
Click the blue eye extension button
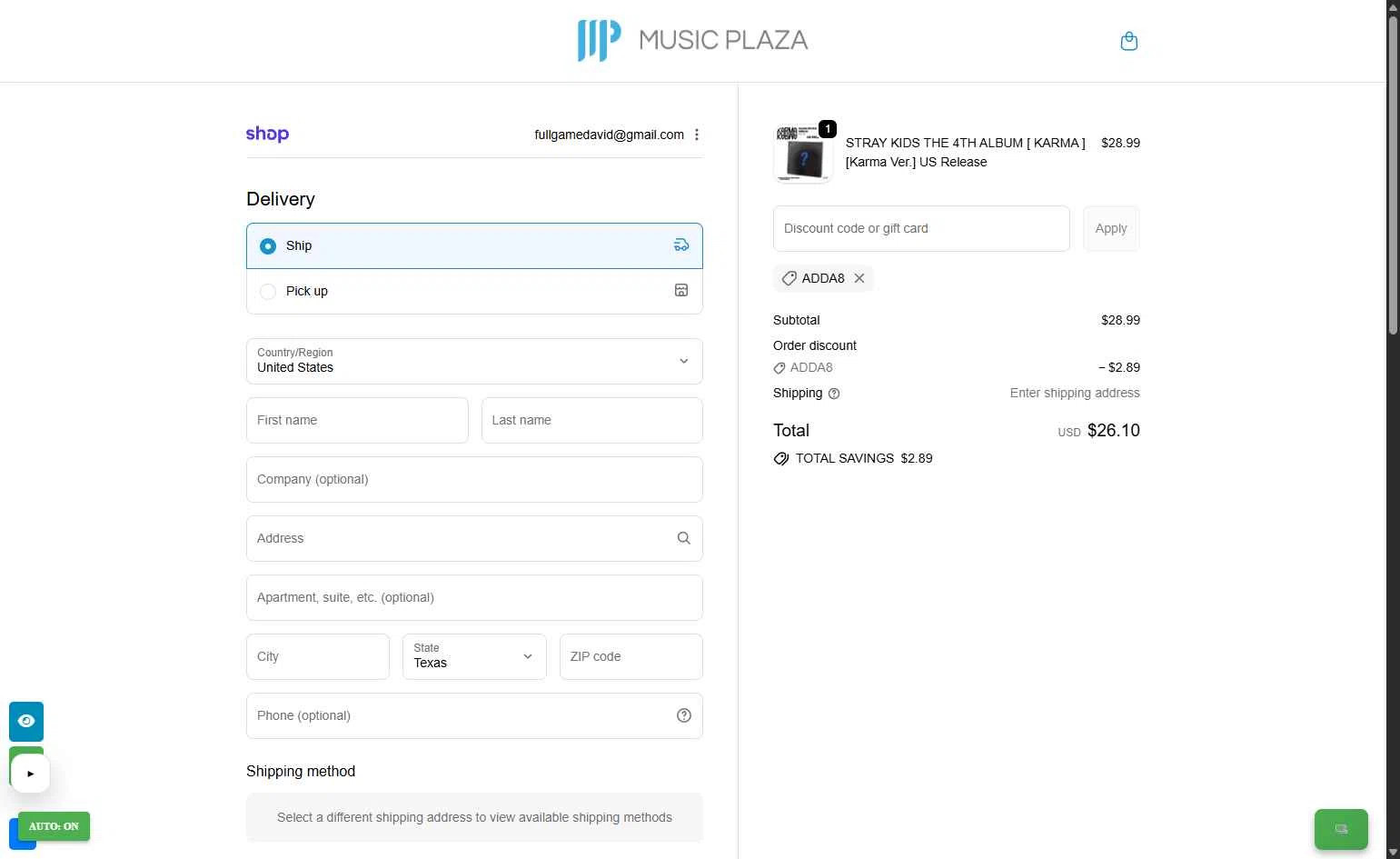coord(26,721)
